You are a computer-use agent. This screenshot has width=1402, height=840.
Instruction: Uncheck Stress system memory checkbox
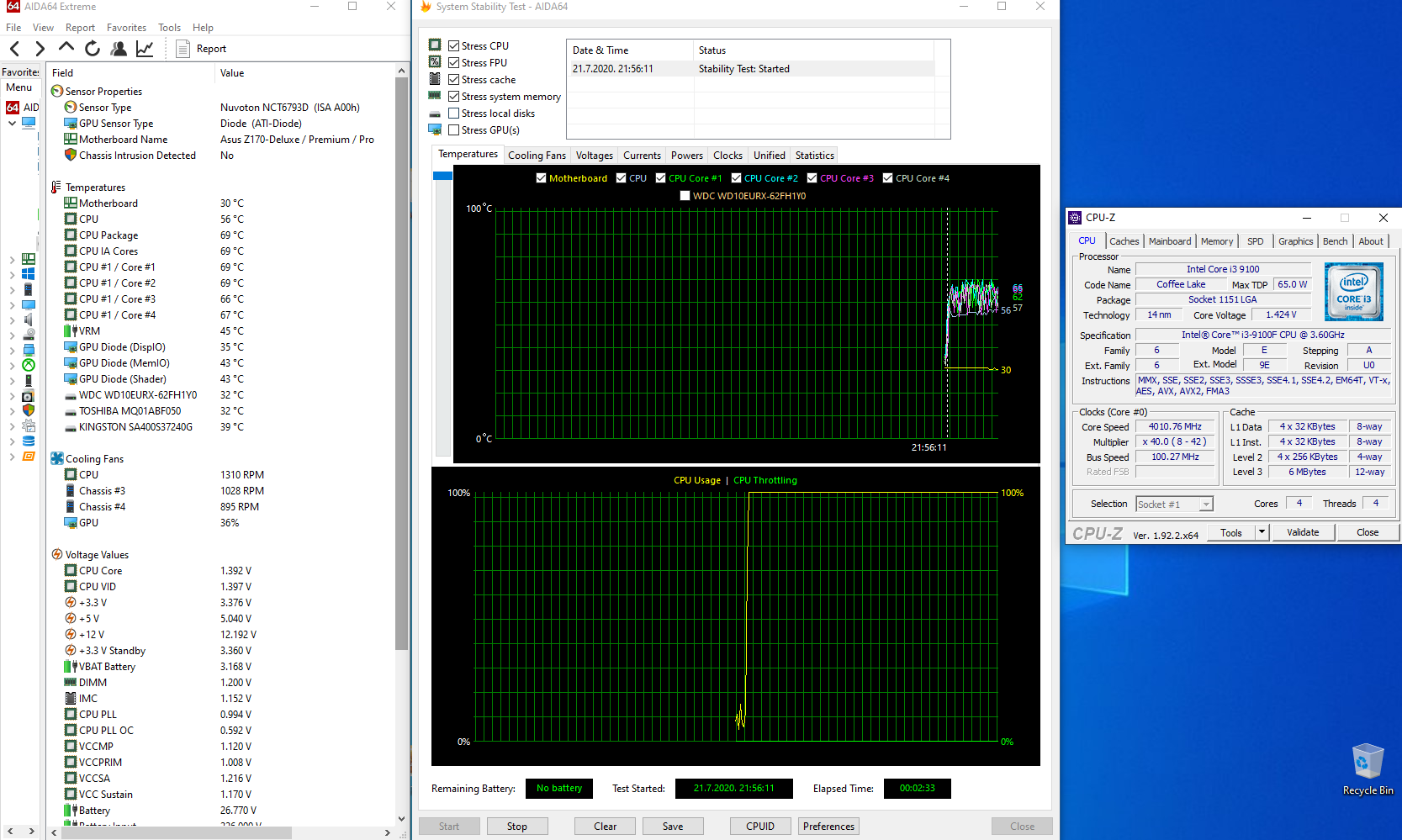tap(454, 97)
